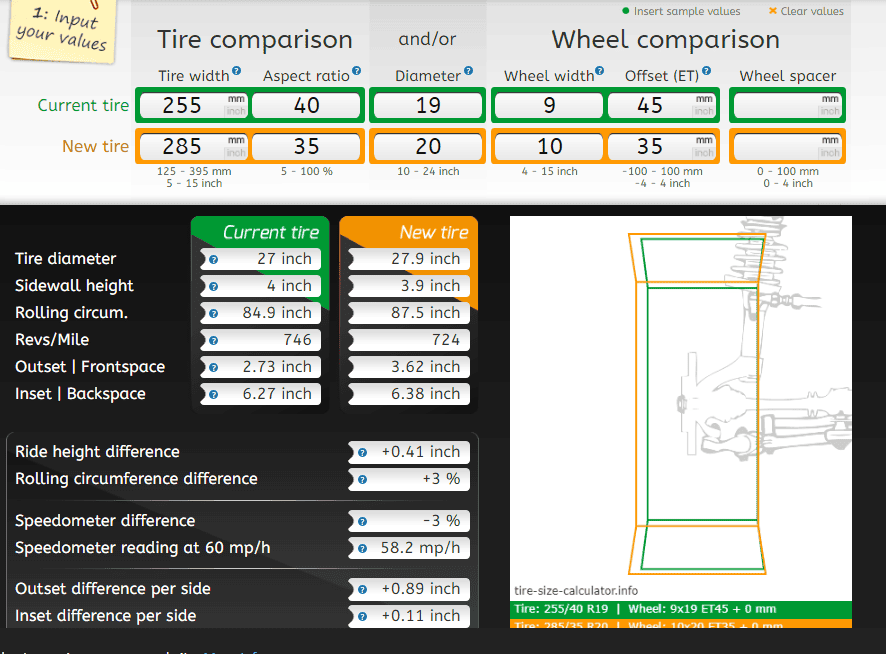Toggle mm/inch unit on new tire offset
886x654 pixels.
coord(704,146)
